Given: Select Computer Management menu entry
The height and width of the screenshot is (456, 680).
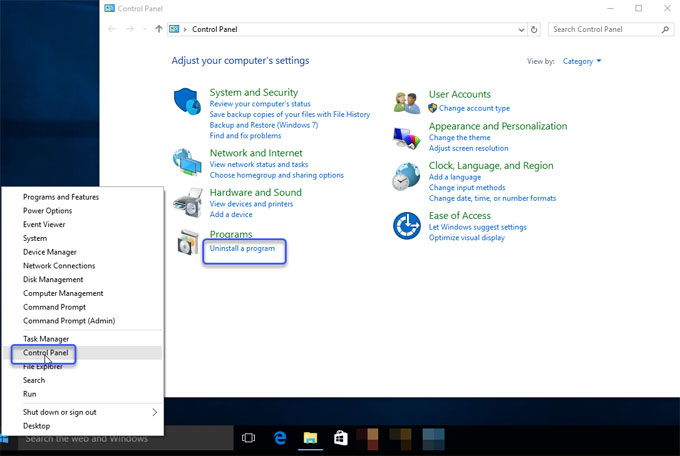Looking at the screenshot, I should pos(63,293).
